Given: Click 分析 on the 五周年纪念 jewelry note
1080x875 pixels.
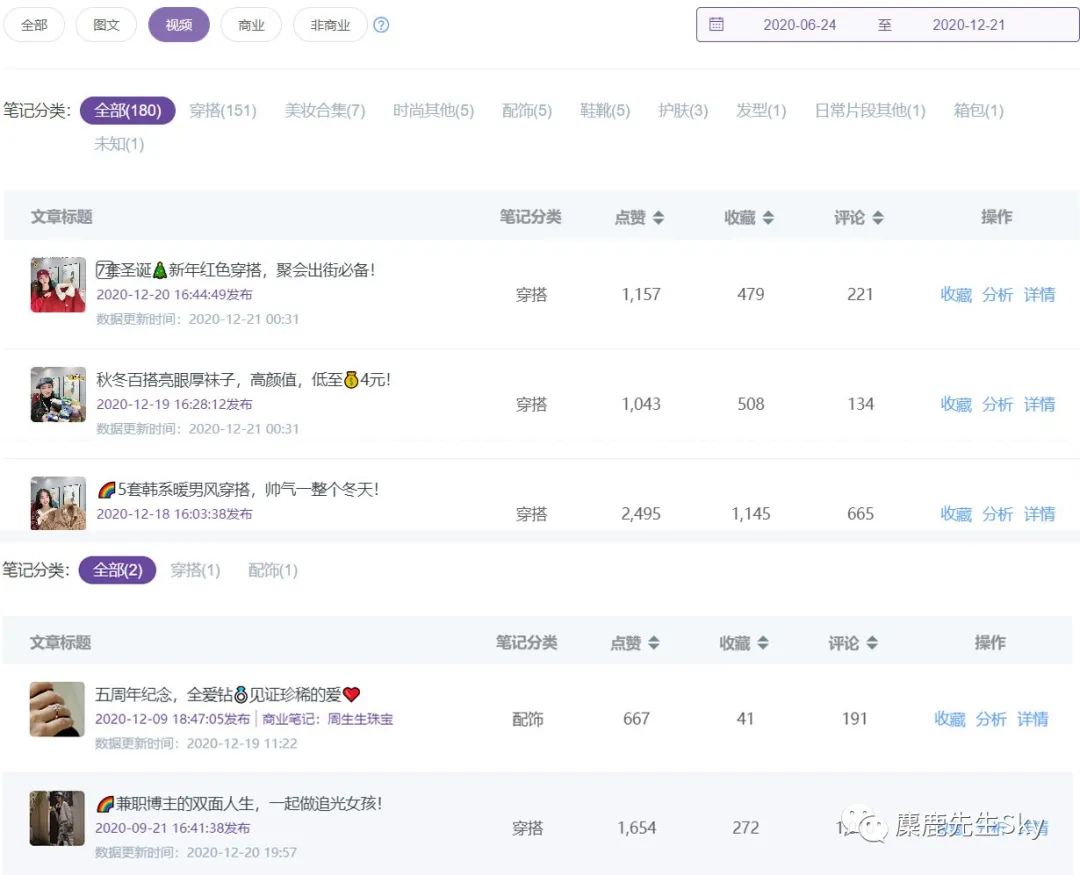Looking at the screenshot, I should [x=991, y=718].
